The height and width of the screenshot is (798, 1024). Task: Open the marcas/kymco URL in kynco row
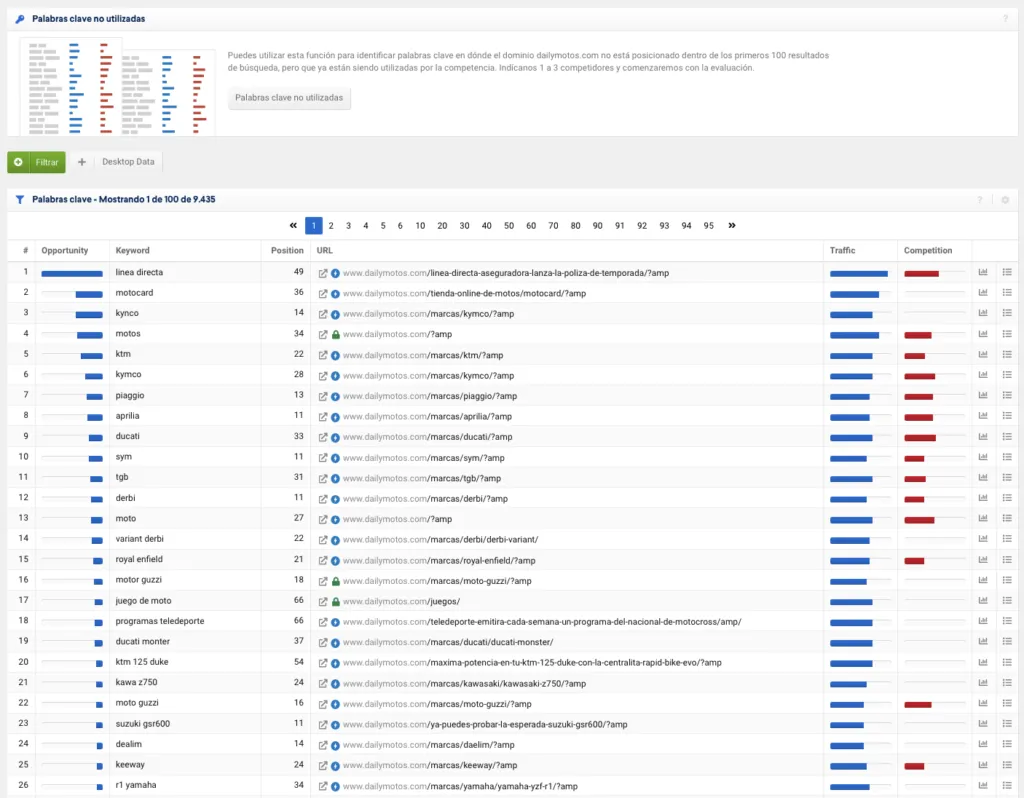click(428, 314)
